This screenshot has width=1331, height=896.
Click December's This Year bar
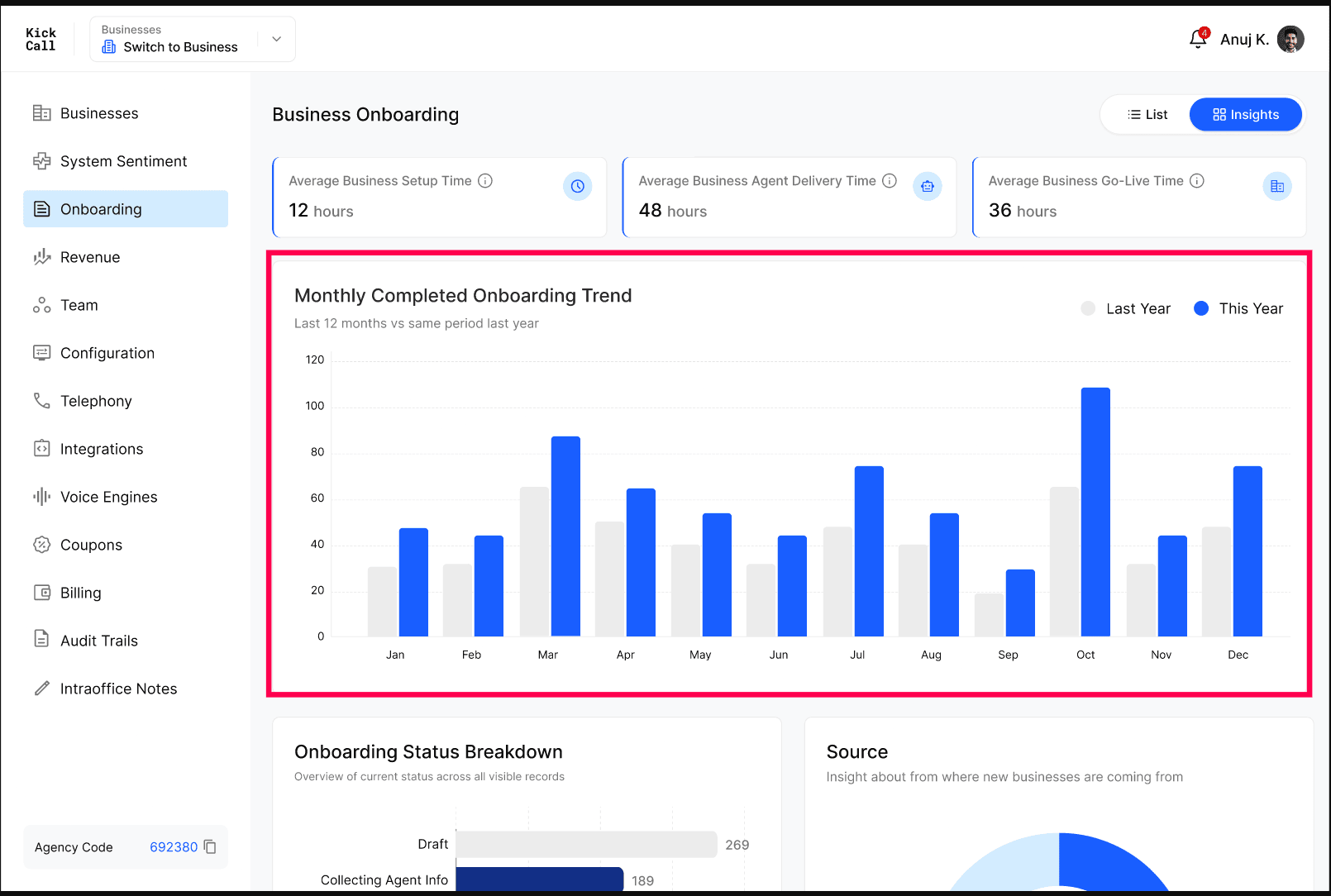[x=1248, y=551]
